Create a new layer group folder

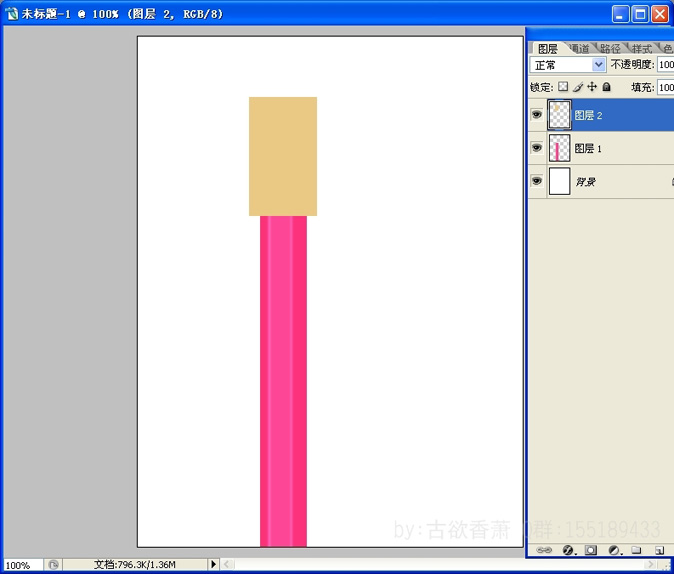pyautogui.click(x=636, y=550)
